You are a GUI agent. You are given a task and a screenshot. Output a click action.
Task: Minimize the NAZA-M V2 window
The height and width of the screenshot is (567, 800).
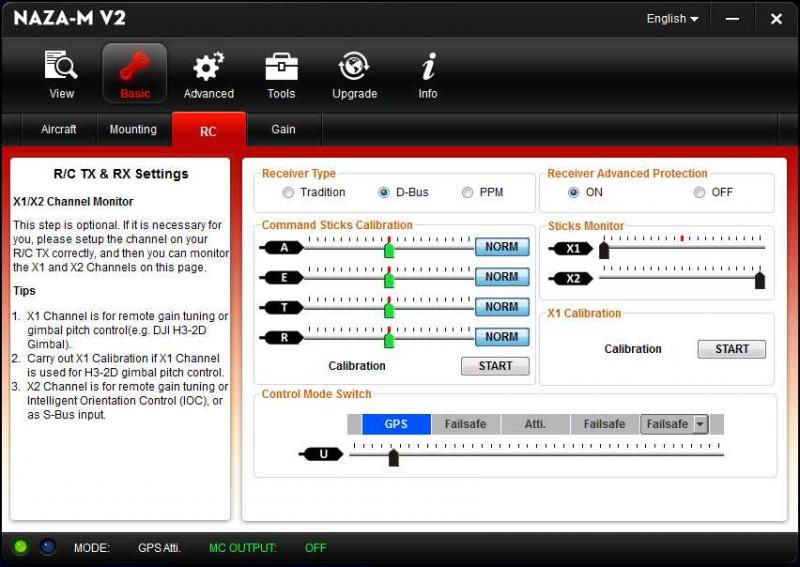(732, 19)
